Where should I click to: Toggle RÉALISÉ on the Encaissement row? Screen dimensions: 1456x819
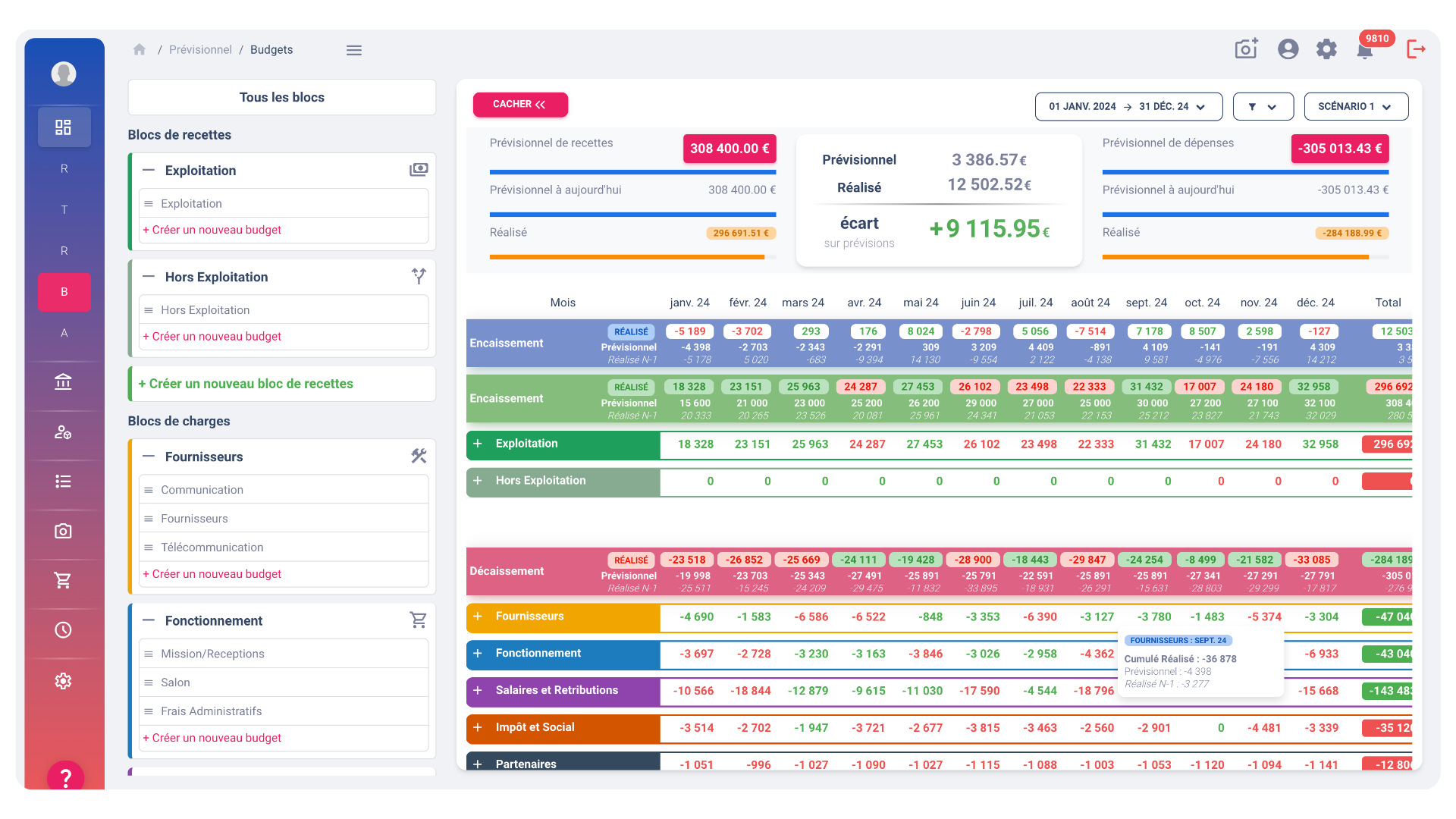tap(630, 331)
